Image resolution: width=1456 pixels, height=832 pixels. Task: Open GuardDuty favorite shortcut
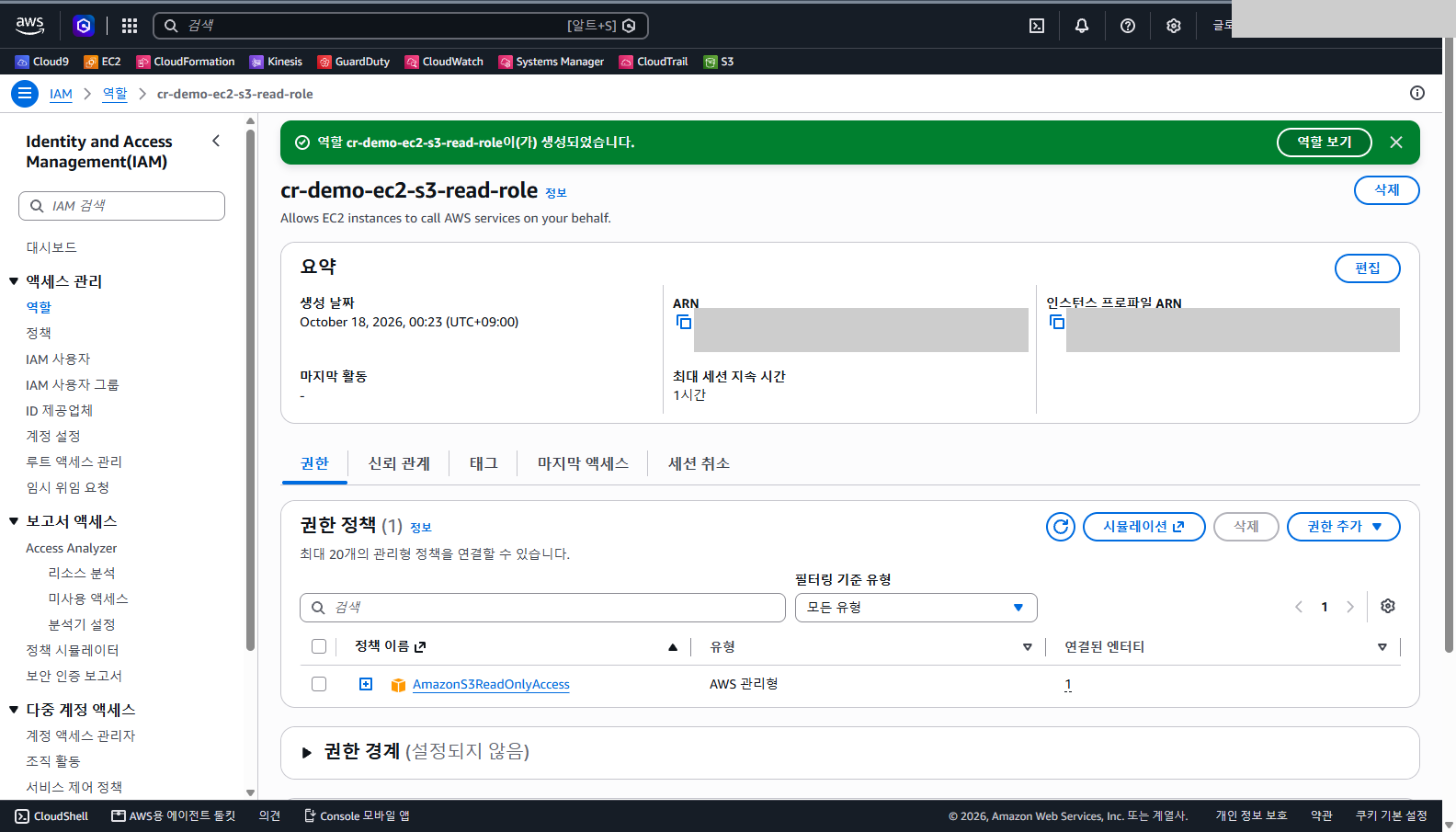[354, 62]
